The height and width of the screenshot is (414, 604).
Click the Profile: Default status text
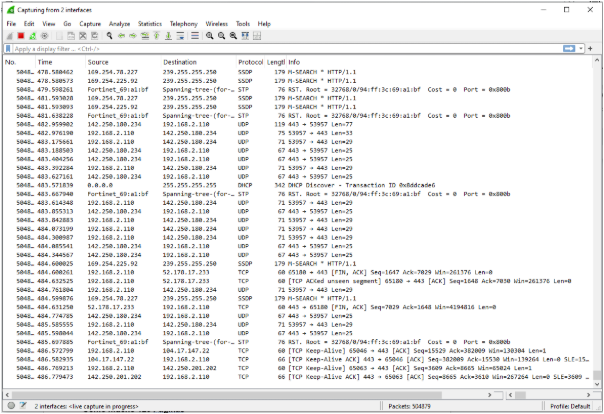[570, 408]
